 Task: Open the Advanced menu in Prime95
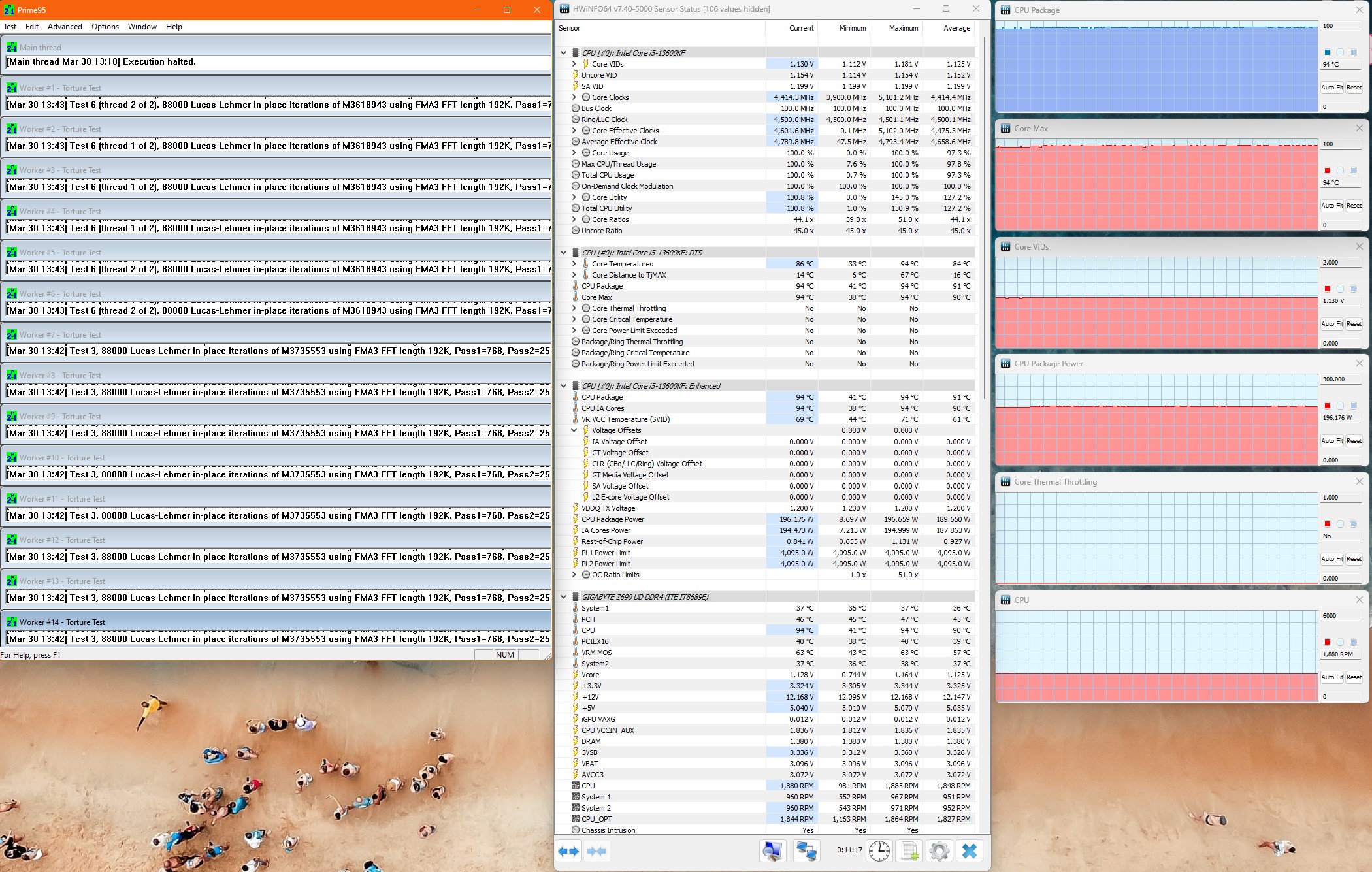click(x=65, y=27)
